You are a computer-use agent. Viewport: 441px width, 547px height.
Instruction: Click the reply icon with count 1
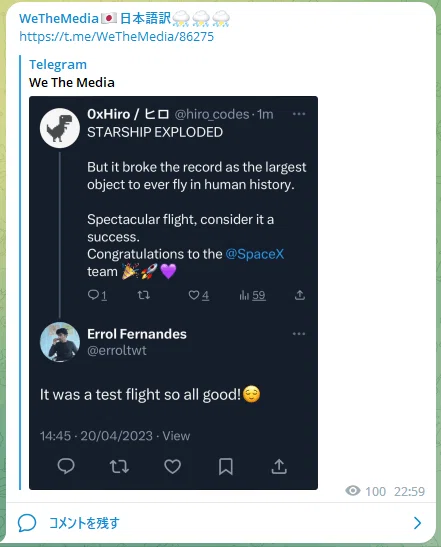[97, 295]
